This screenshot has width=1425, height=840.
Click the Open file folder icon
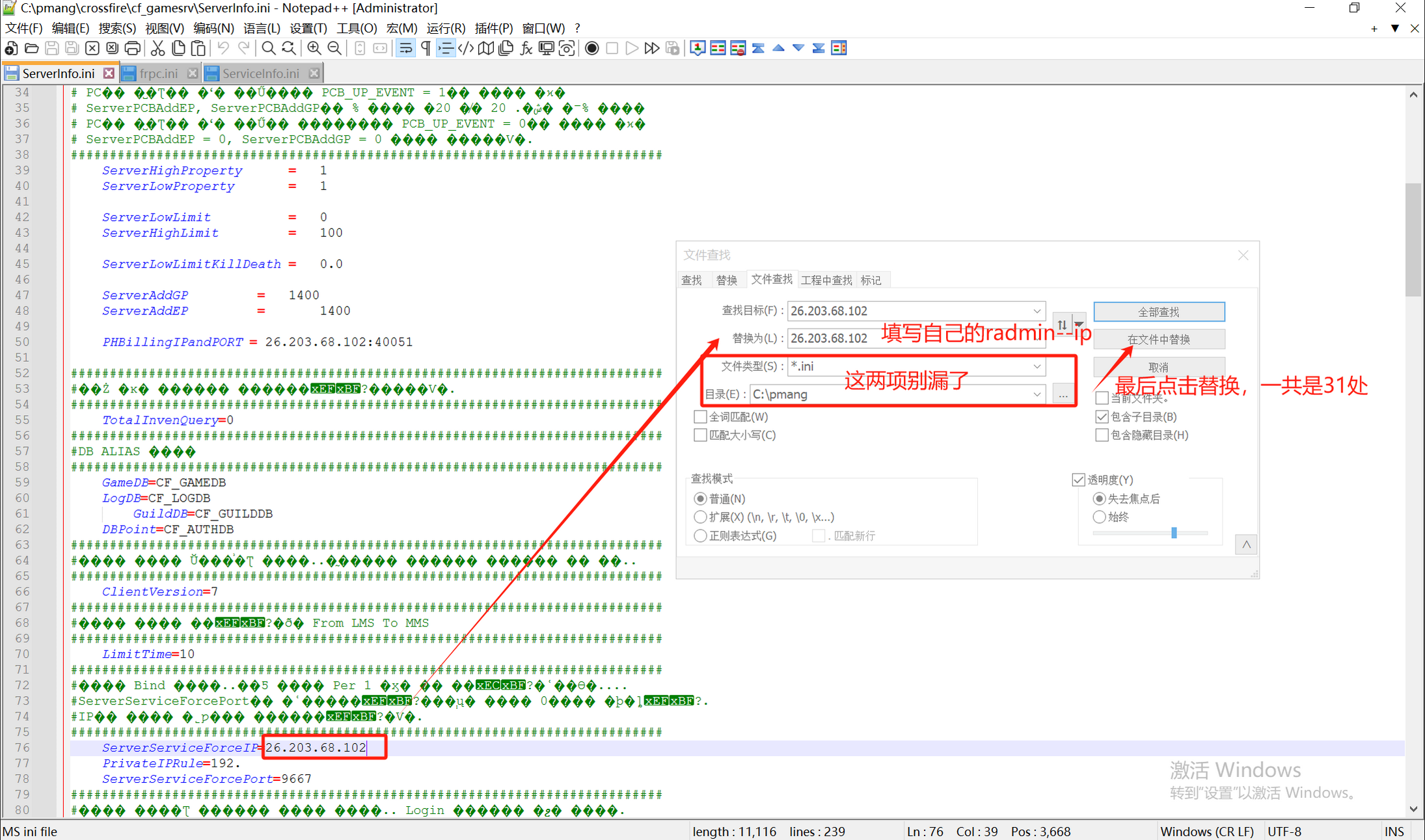(x=31, y=48)
